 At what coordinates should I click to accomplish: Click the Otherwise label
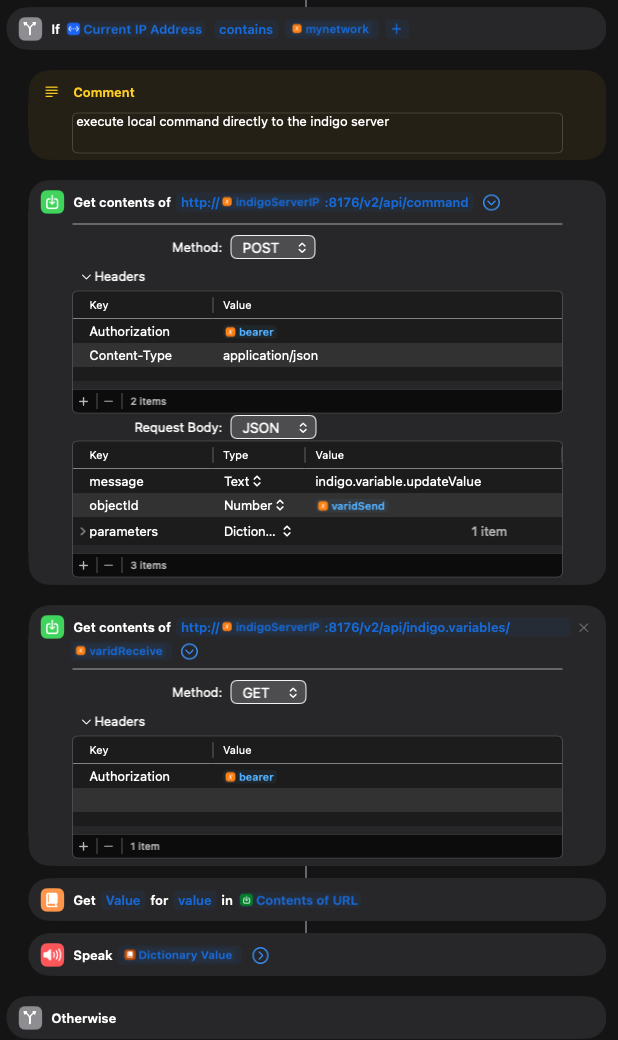click(84, 1018)
